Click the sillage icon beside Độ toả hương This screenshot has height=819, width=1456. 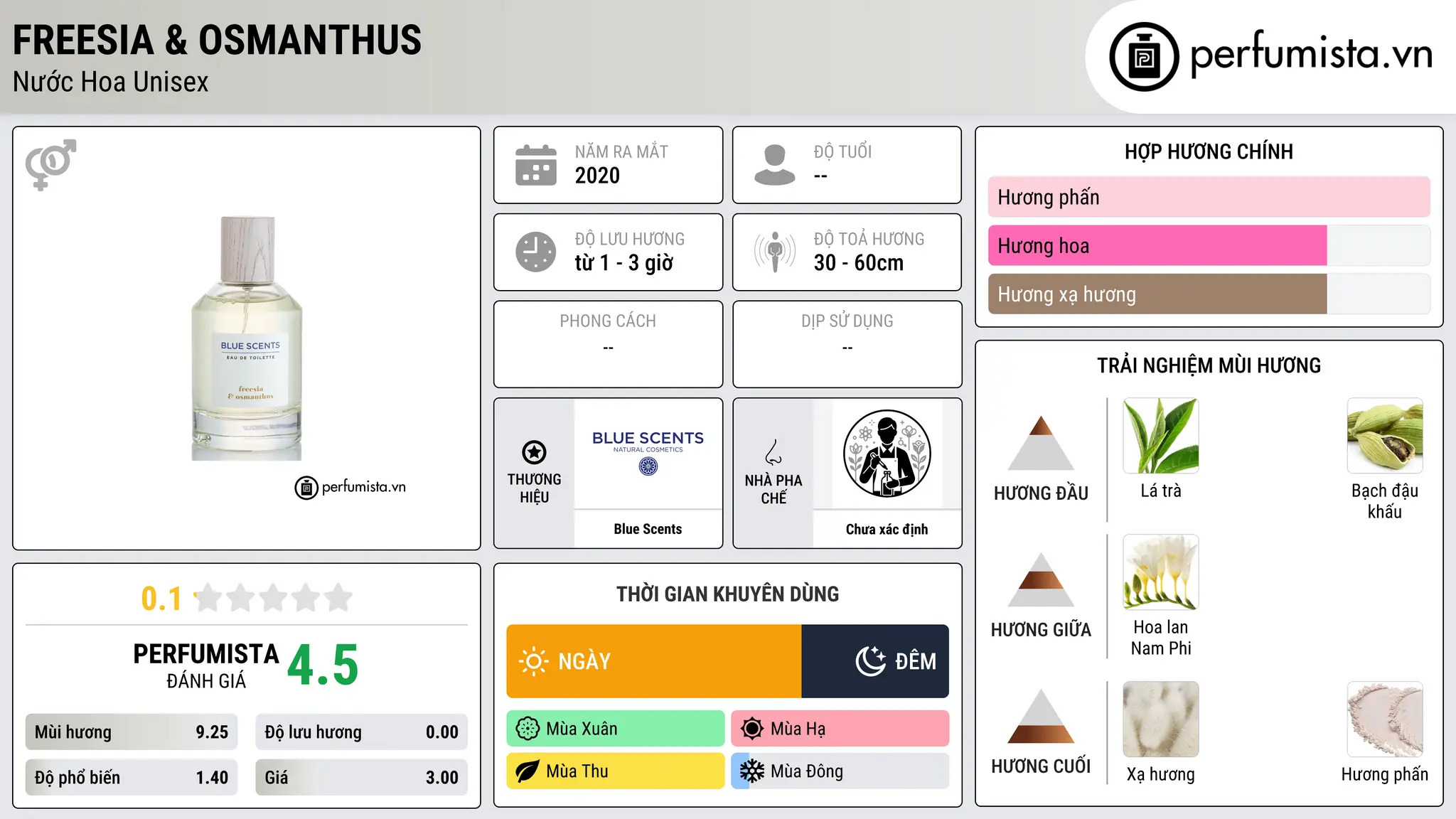click(775, 252)
